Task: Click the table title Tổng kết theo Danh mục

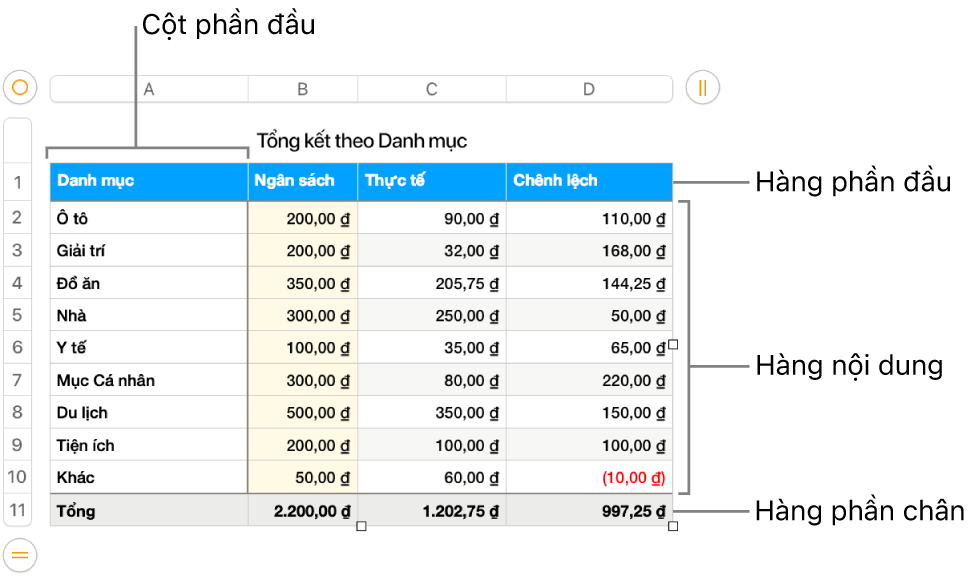Action: (361, 141)
